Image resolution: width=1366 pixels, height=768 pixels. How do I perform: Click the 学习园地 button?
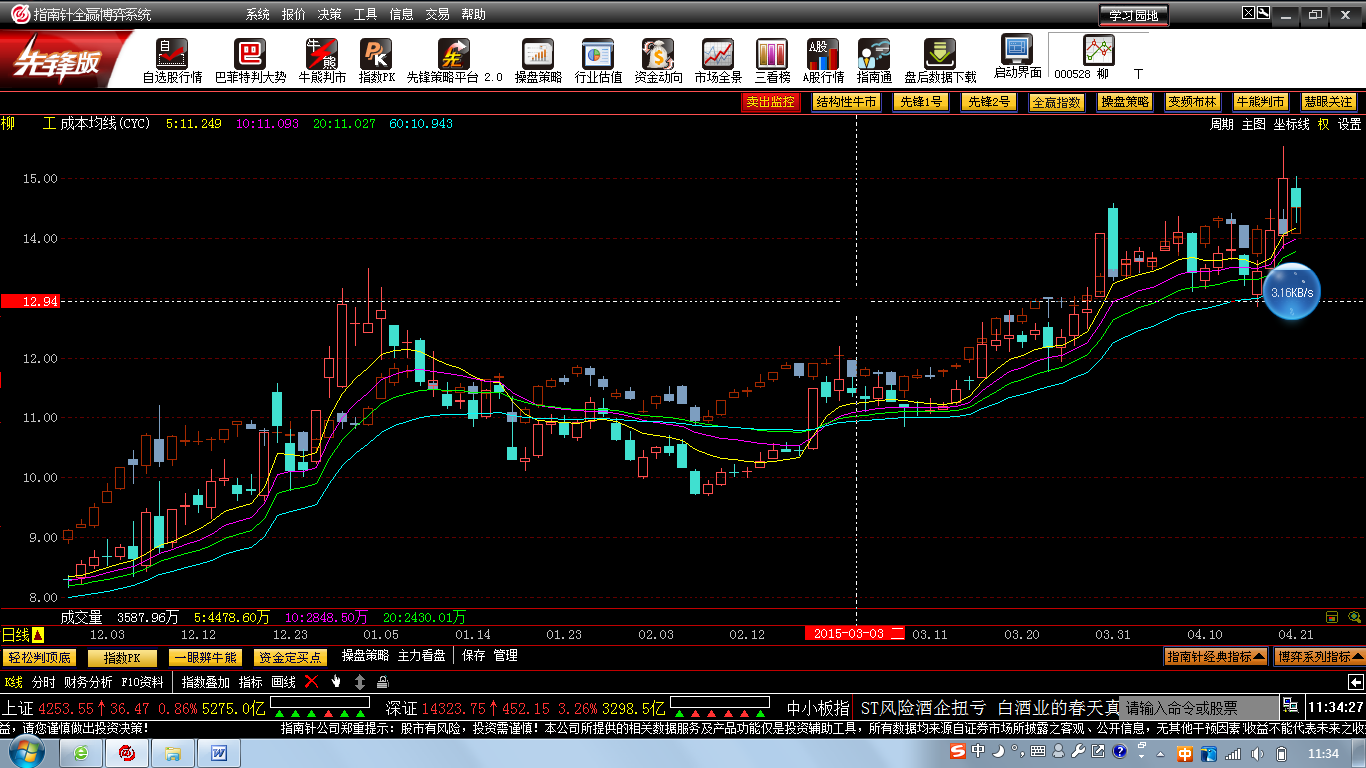point(1133,15)
